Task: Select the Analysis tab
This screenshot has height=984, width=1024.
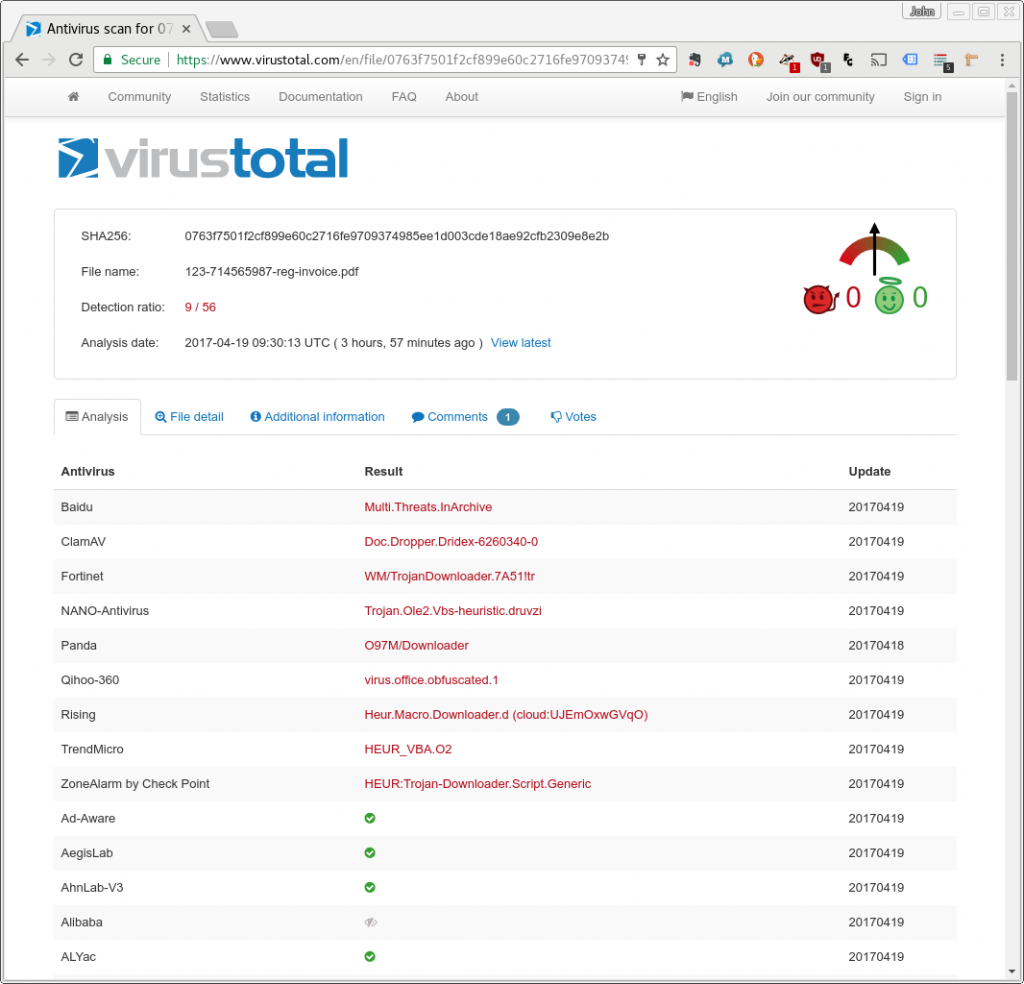Action: coord(97,417)
